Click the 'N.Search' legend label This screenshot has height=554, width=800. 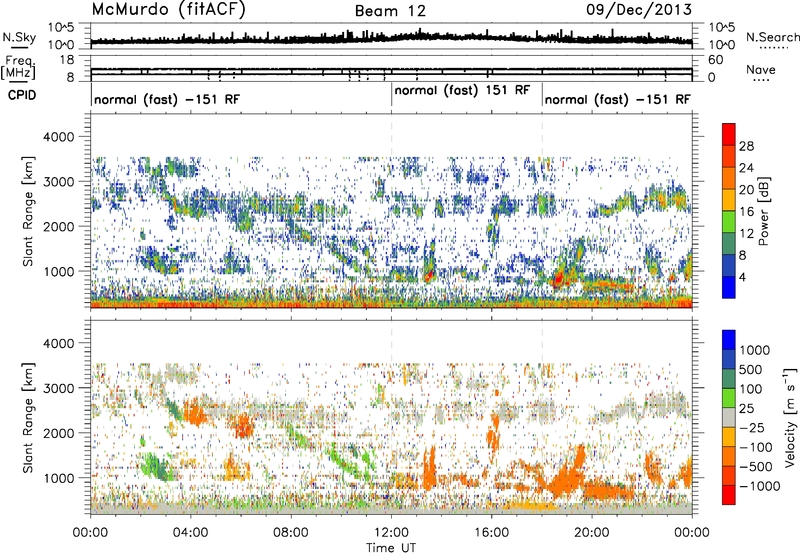pyautogui.click(x=772, y=37)
